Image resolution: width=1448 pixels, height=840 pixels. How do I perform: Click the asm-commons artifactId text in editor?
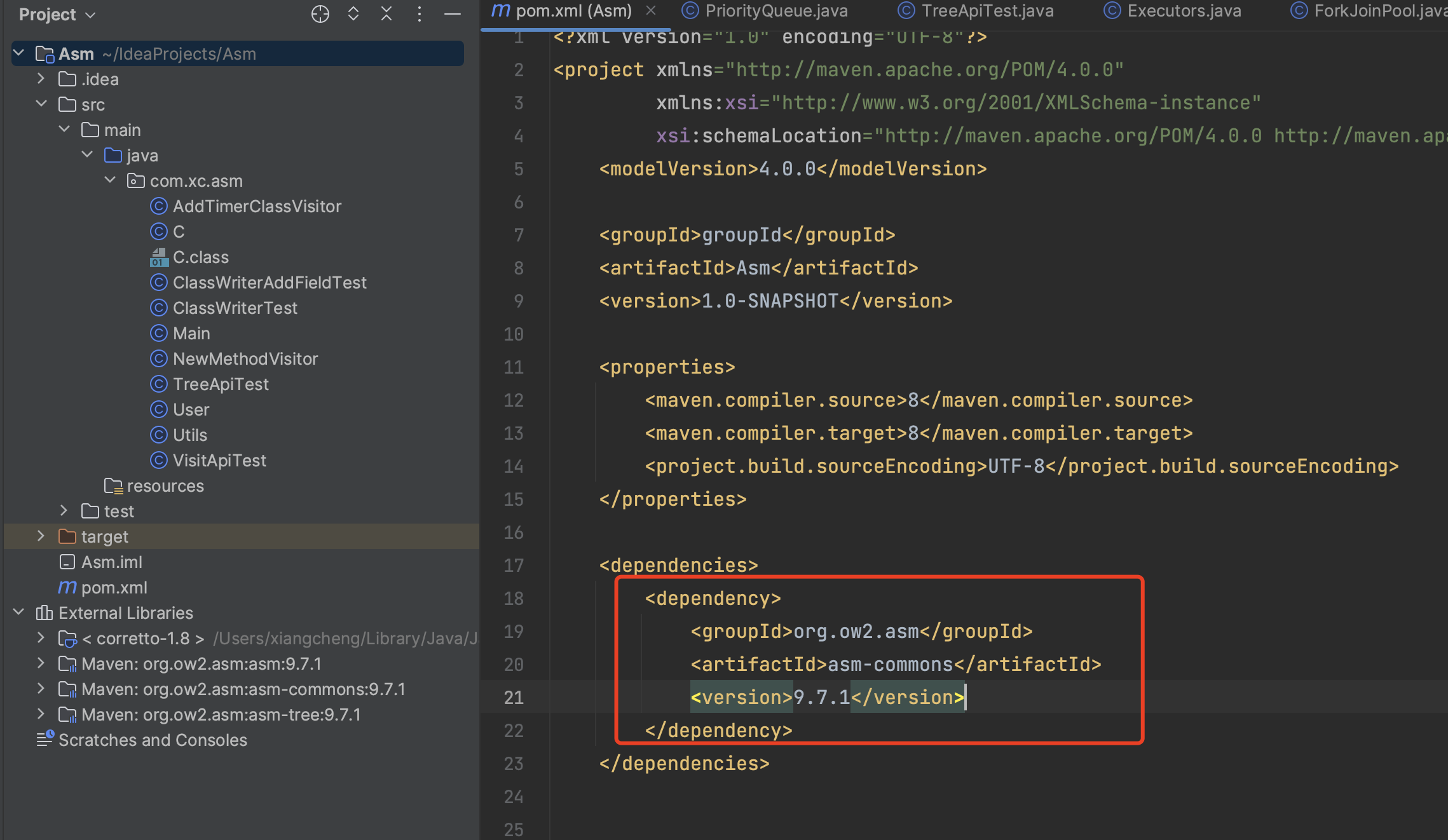890,665
